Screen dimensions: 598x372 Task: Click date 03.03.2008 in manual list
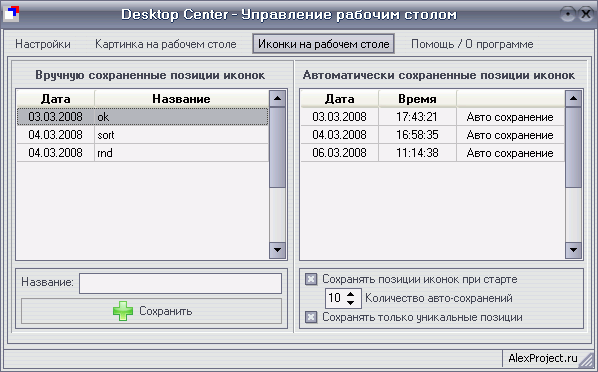[x=55, y=117]
